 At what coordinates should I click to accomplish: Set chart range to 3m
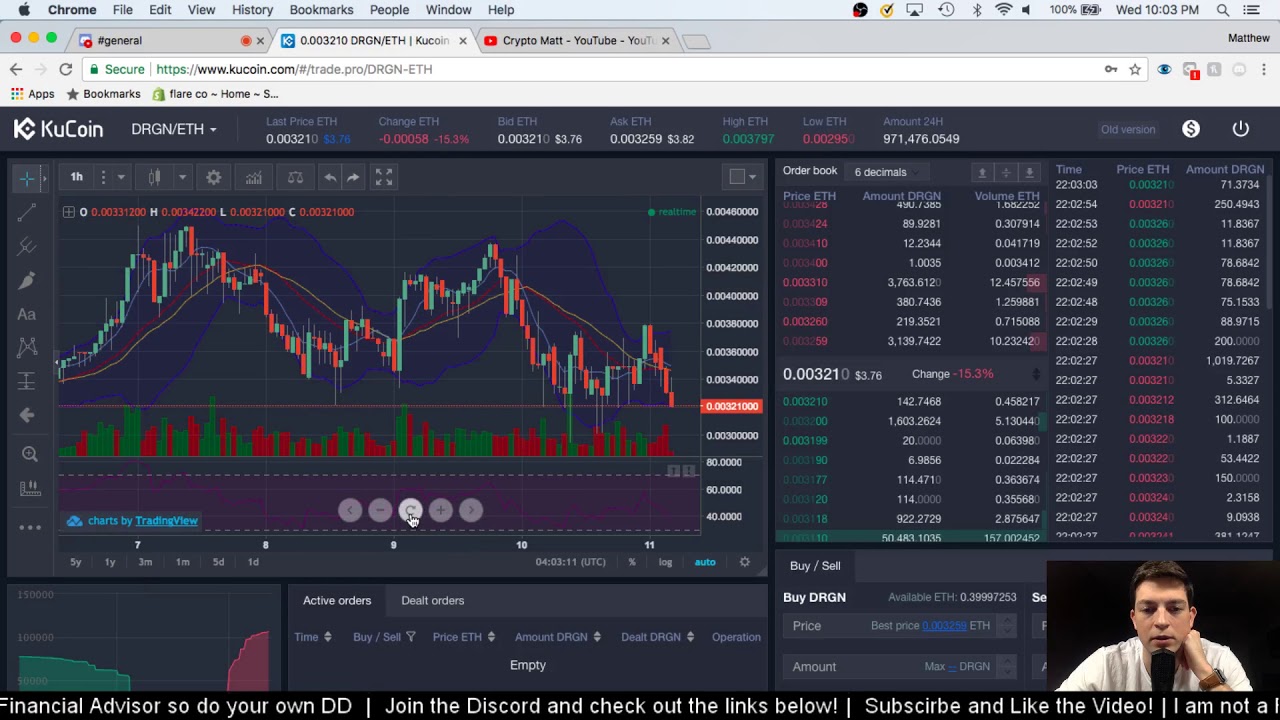pos(146,562)
